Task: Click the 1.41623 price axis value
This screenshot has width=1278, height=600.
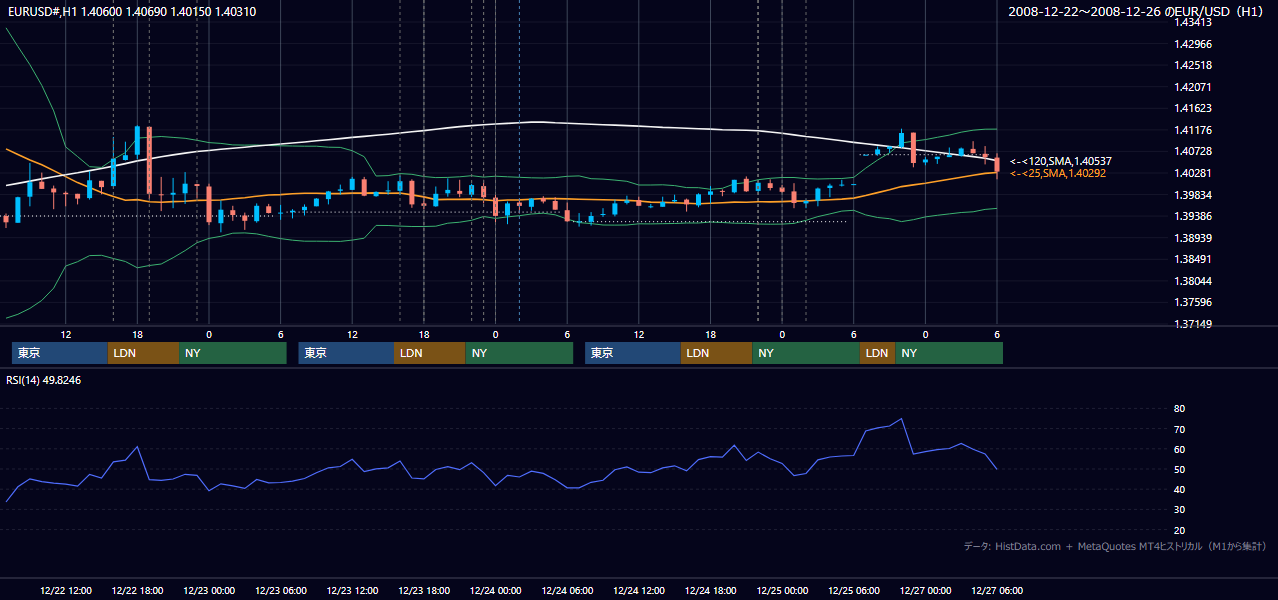Action: click(1192, 108)
